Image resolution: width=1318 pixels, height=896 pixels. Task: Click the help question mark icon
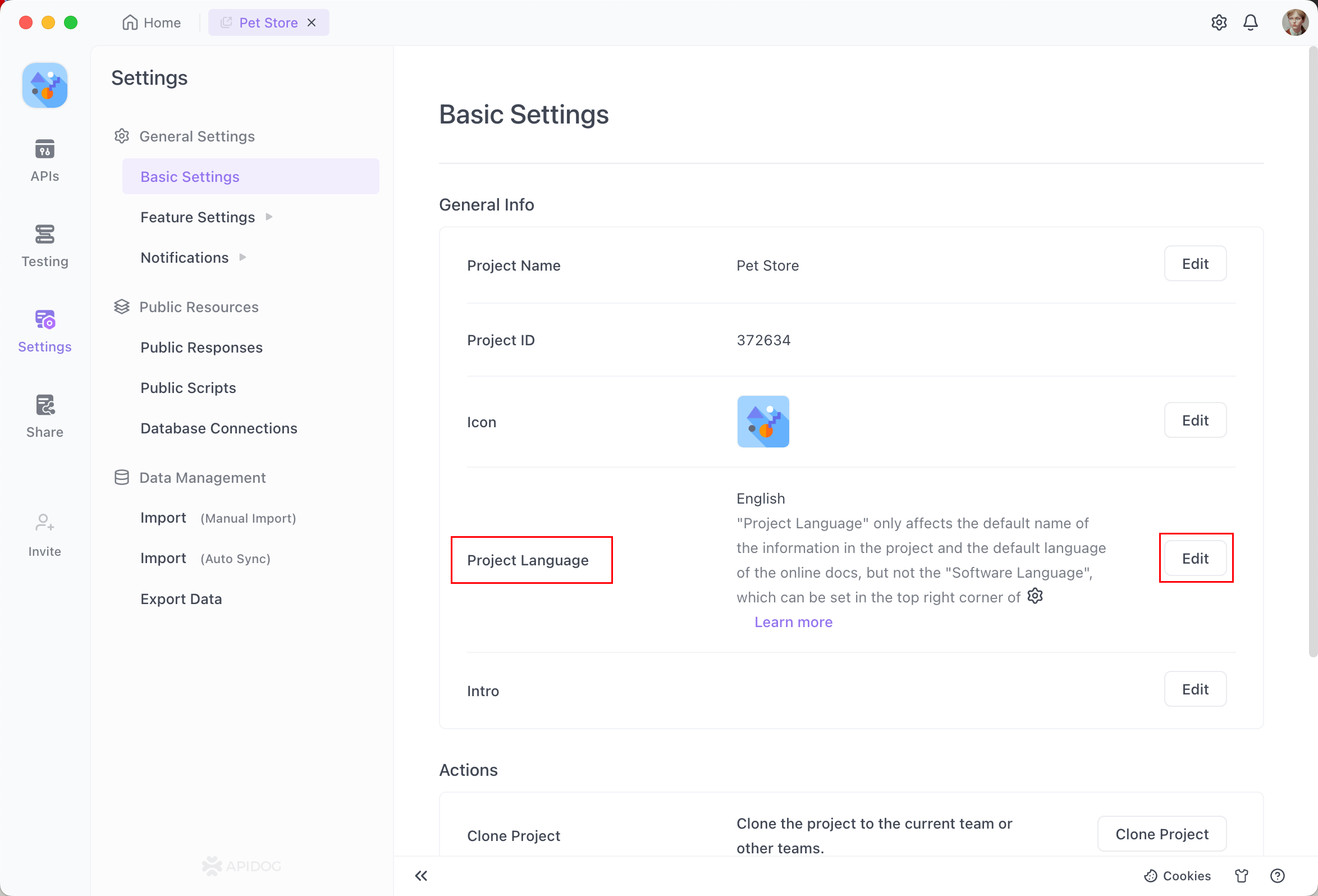coord(1277,876)
